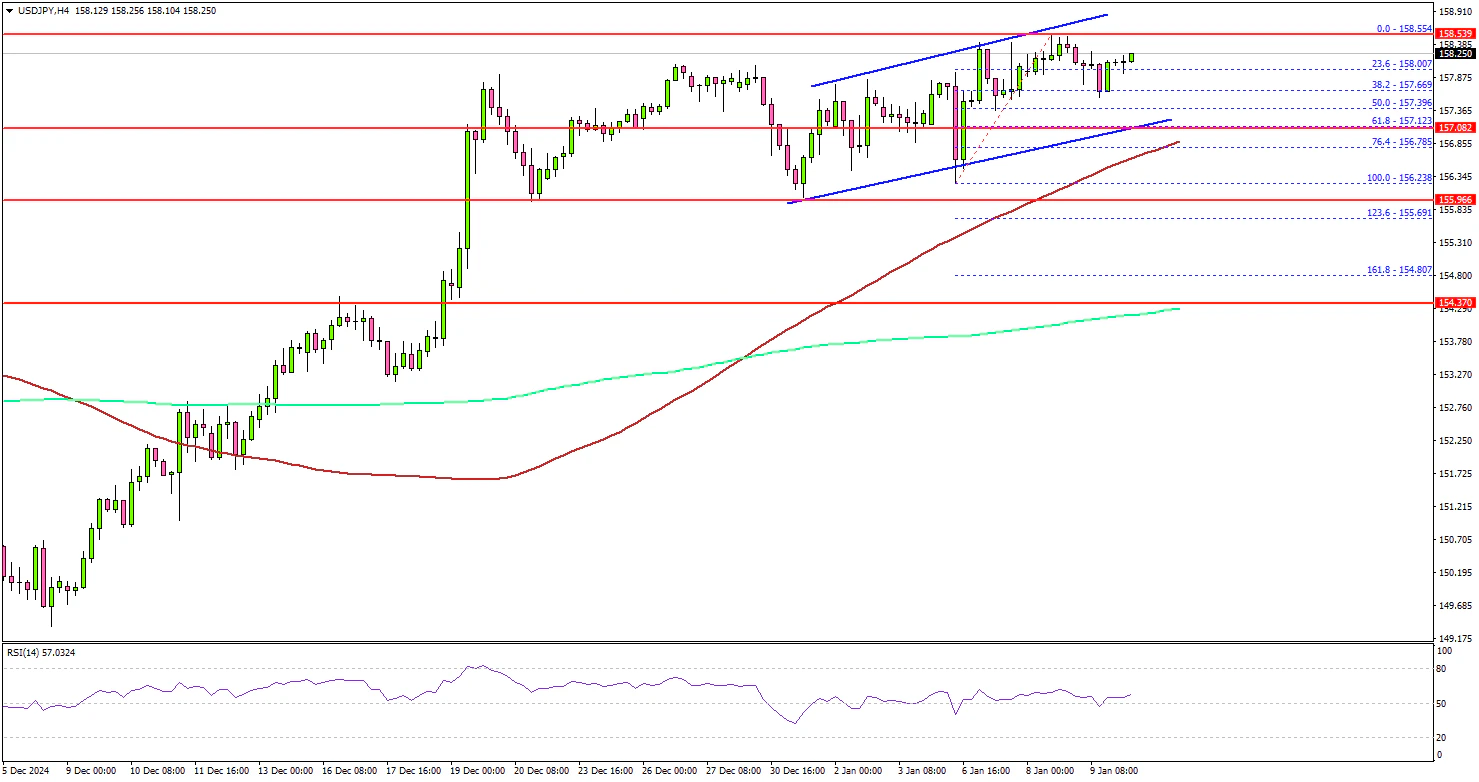
Task: Select the red 154.370 price level label
Action: 1453,302
